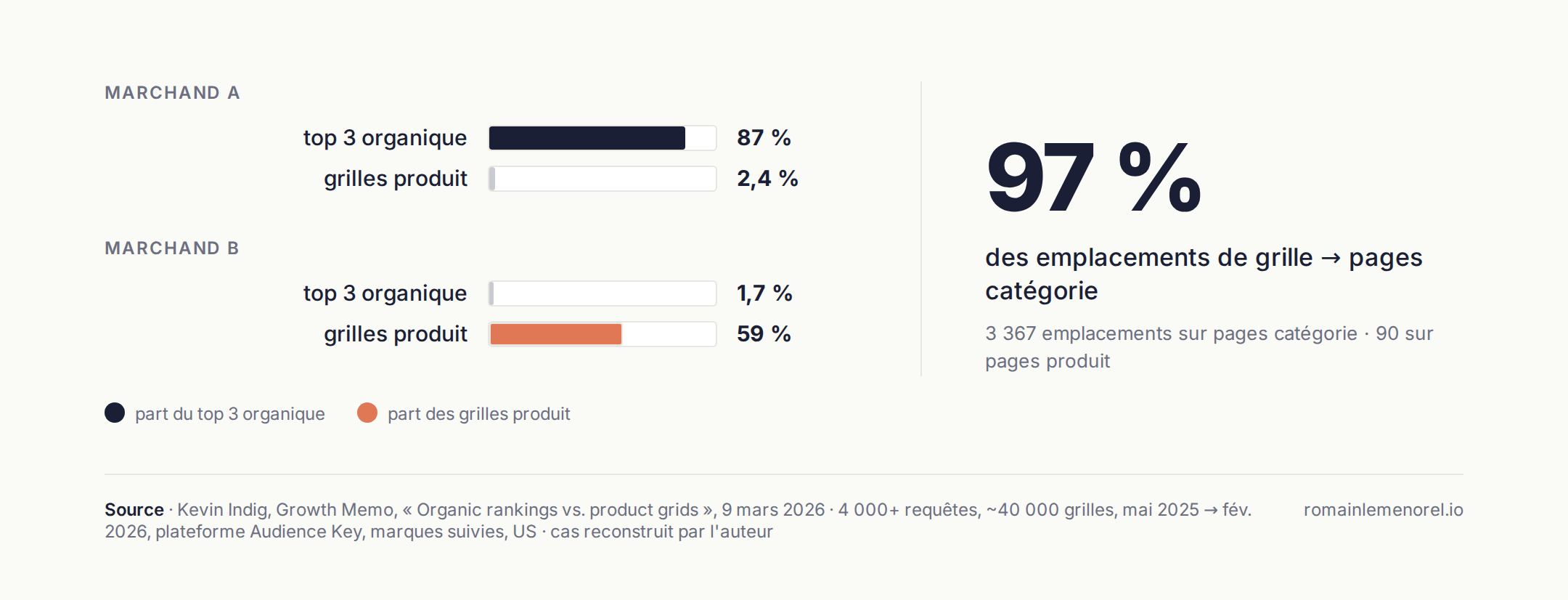The image size is (1568, 600).
Task: Click legend text part du top 3 organique
Action: point(230,414)
